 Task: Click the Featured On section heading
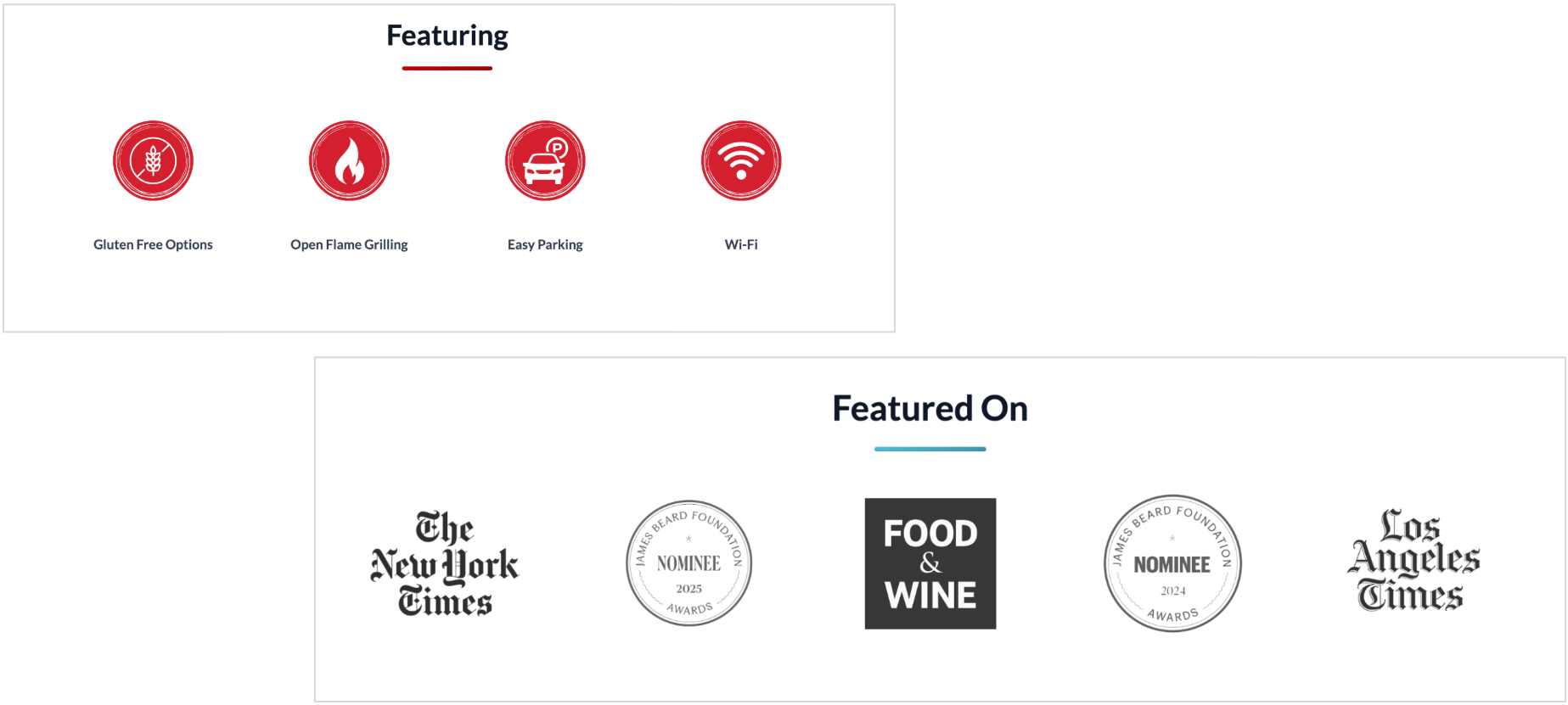point(930,409)
